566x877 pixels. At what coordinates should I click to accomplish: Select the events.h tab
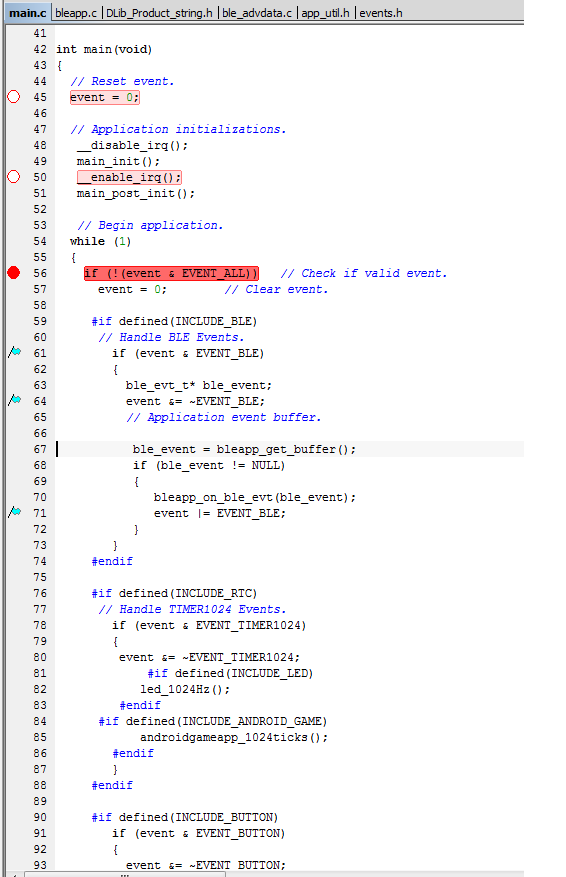[x=380, y=13]
